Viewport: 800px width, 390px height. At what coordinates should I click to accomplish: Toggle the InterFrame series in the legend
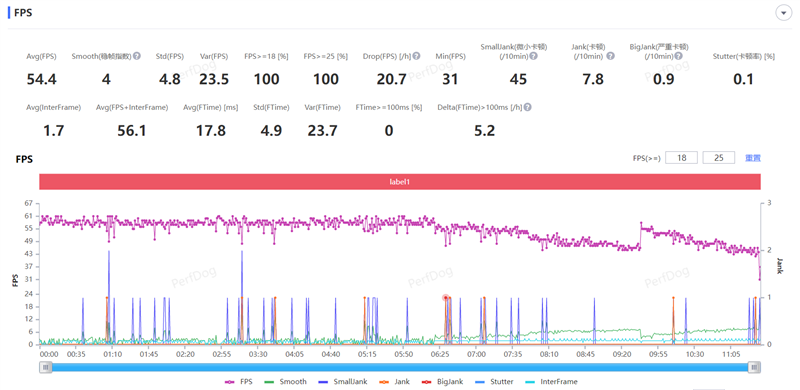click(x=552, y=381)
